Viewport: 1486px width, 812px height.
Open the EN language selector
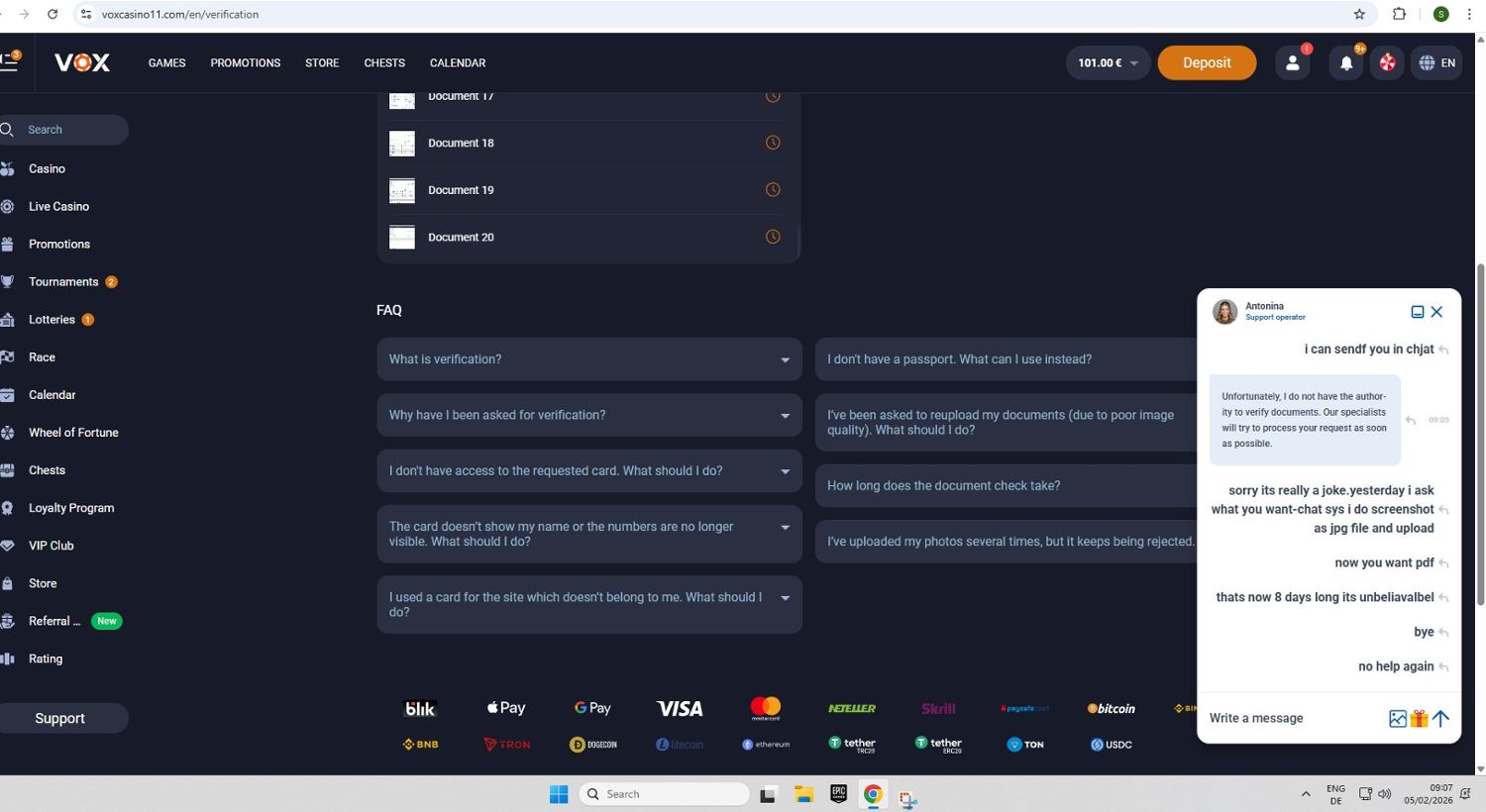[1436, 63]
